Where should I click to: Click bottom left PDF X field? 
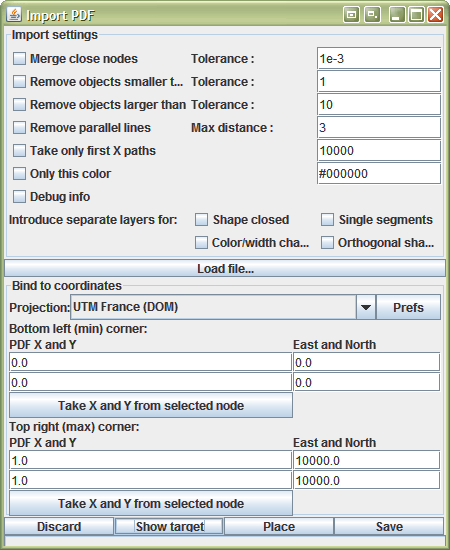tap(150, 362)
